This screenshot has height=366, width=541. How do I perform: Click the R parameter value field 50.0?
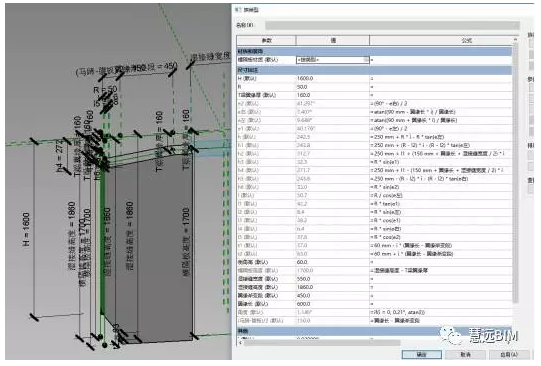[x=333, y=87]
